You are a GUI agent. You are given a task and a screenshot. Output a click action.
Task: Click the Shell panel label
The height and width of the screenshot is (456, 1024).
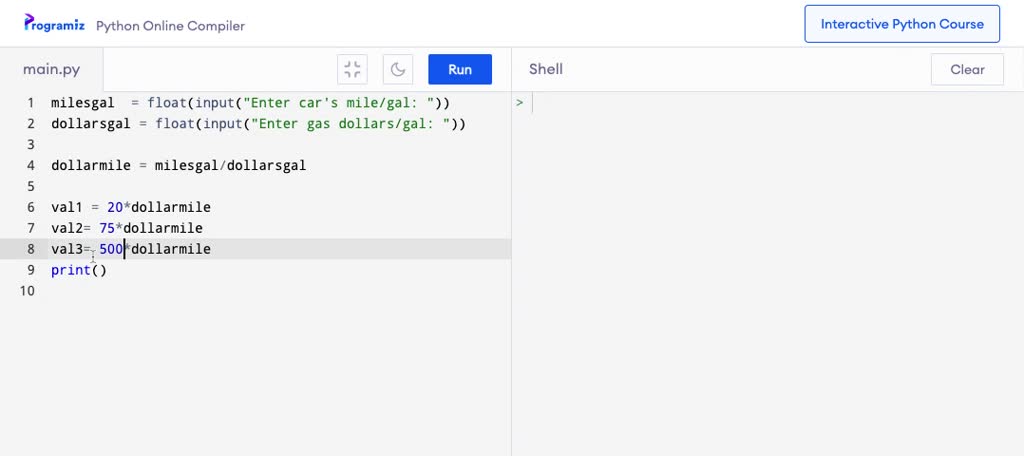pyautogui.click(x=546, y=69)
